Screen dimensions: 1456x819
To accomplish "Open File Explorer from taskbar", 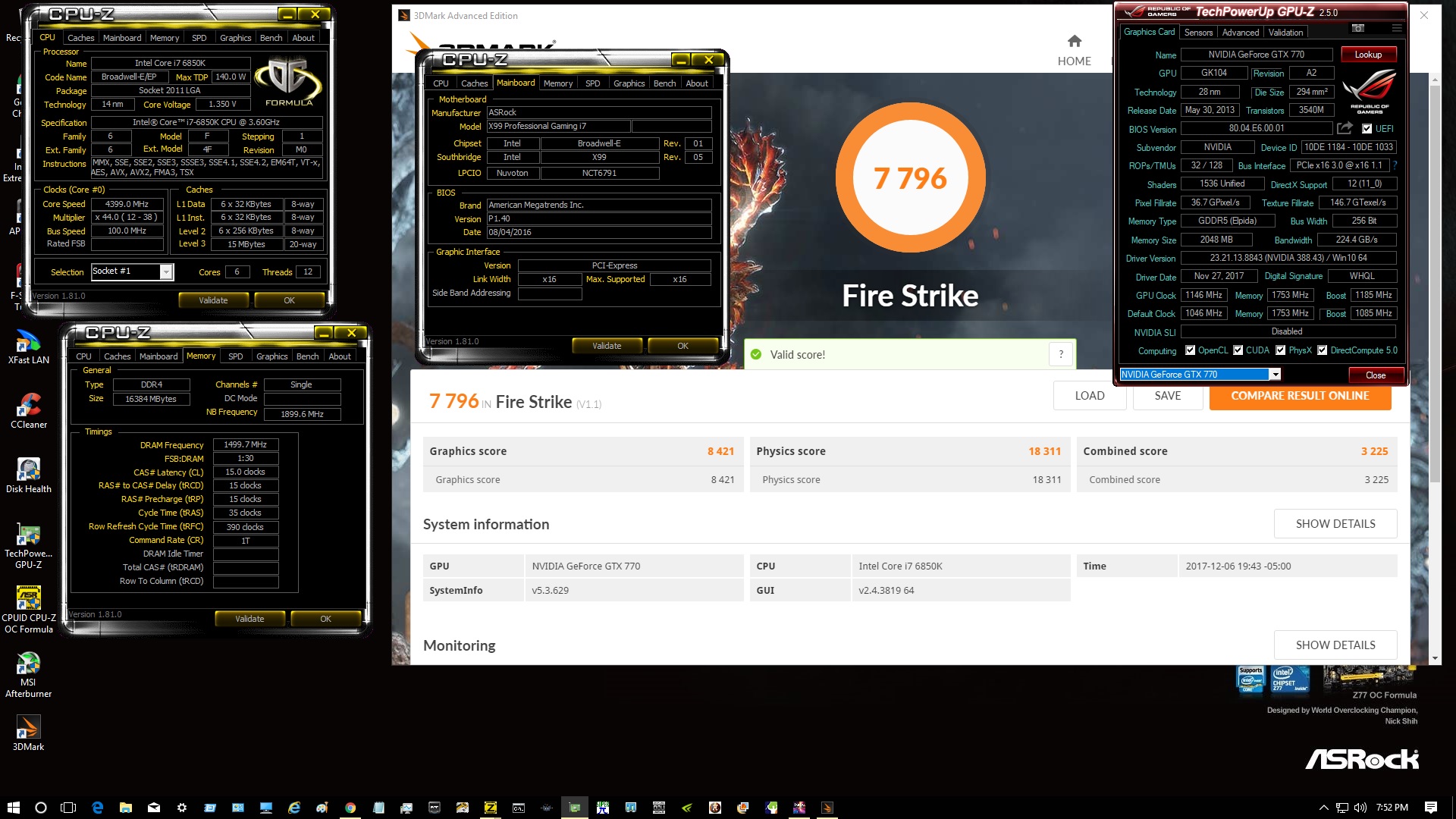I will point(126,808).
